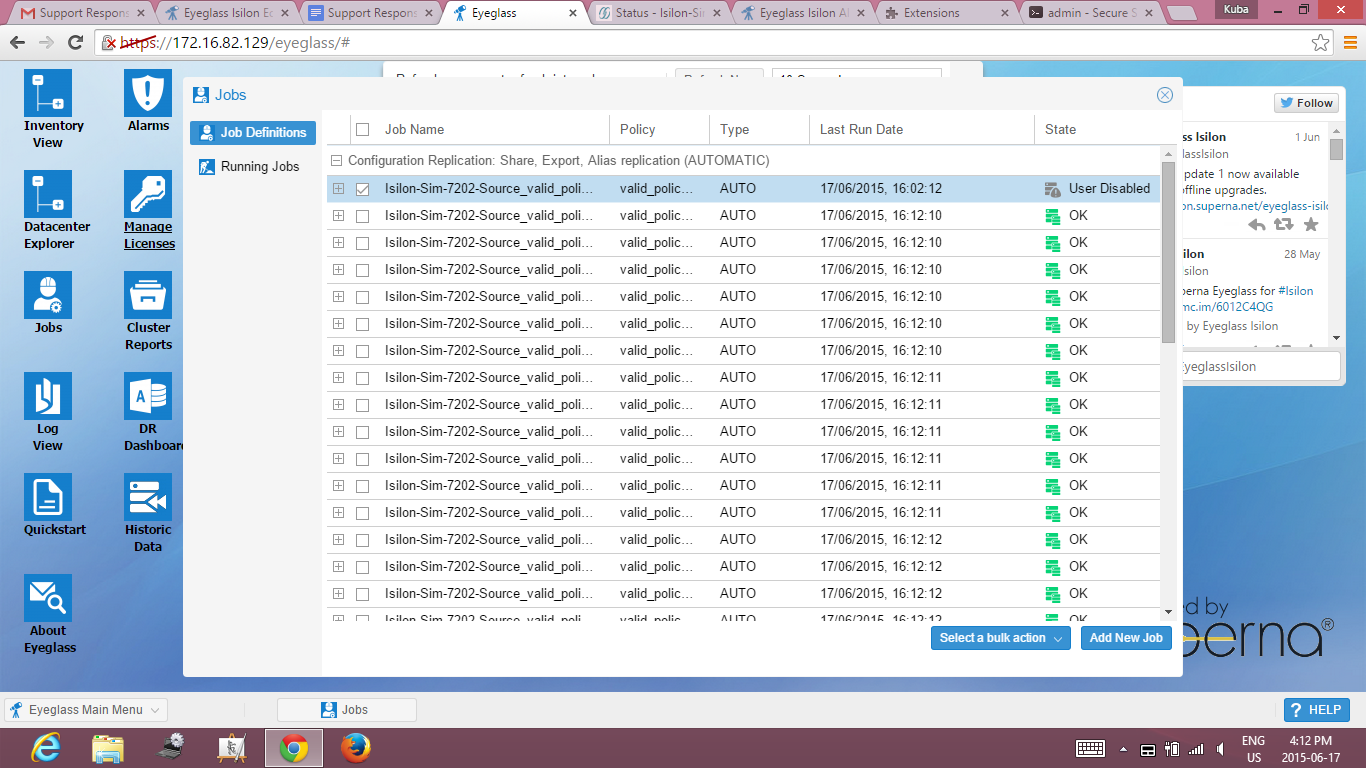Open the Alarms icon

tap(148, 93)
